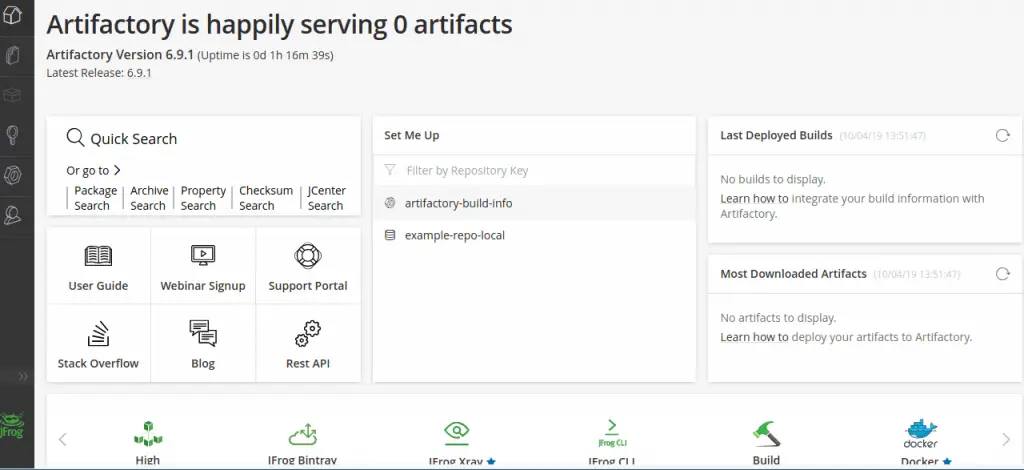Open the Rest API gears icon
The width and height of the screenshot is (1024, 470).
click(x=308, y=334)
